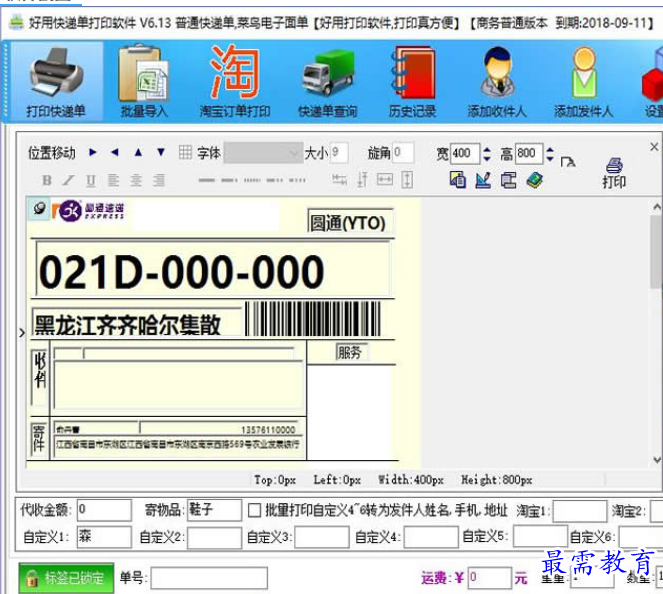This screenshot has height=594, width=663.
Task: Click the 代收金额 amount field
Action: coord(104,510)
